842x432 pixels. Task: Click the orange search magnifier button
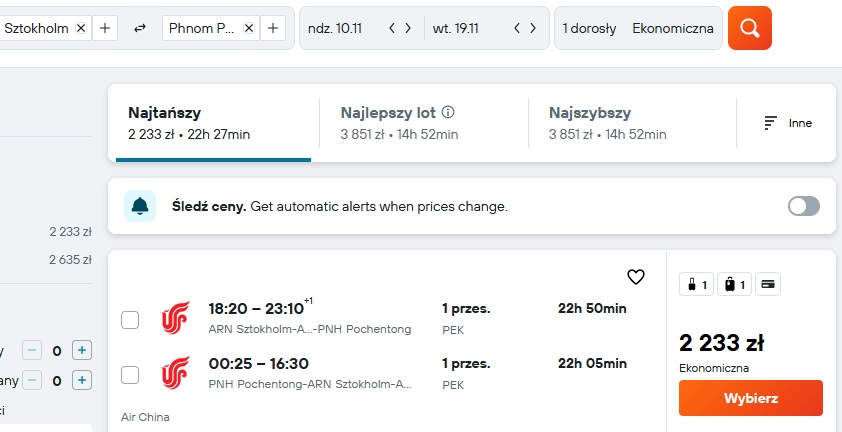pyautogui.click(x=750, y=28)
